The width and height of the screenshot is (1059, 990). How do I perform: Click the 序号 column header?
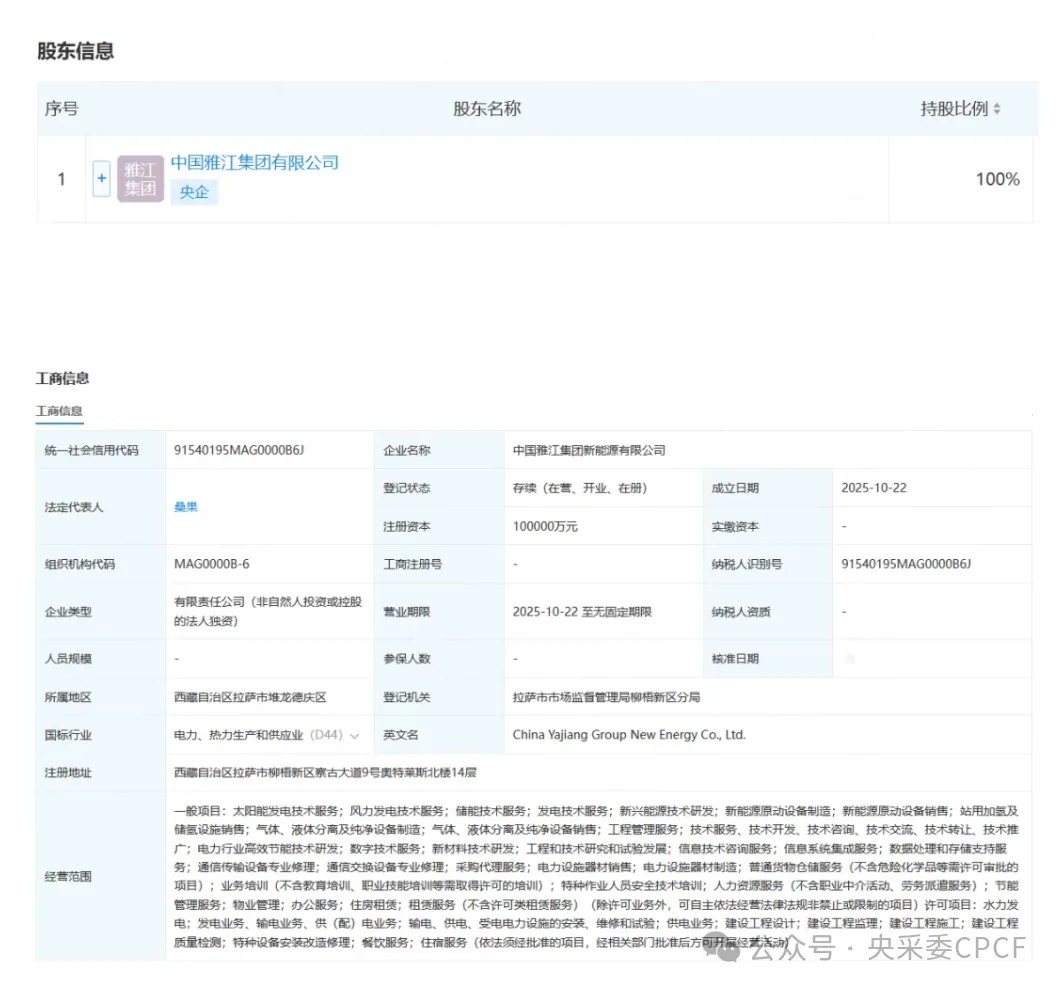[61, 108]
